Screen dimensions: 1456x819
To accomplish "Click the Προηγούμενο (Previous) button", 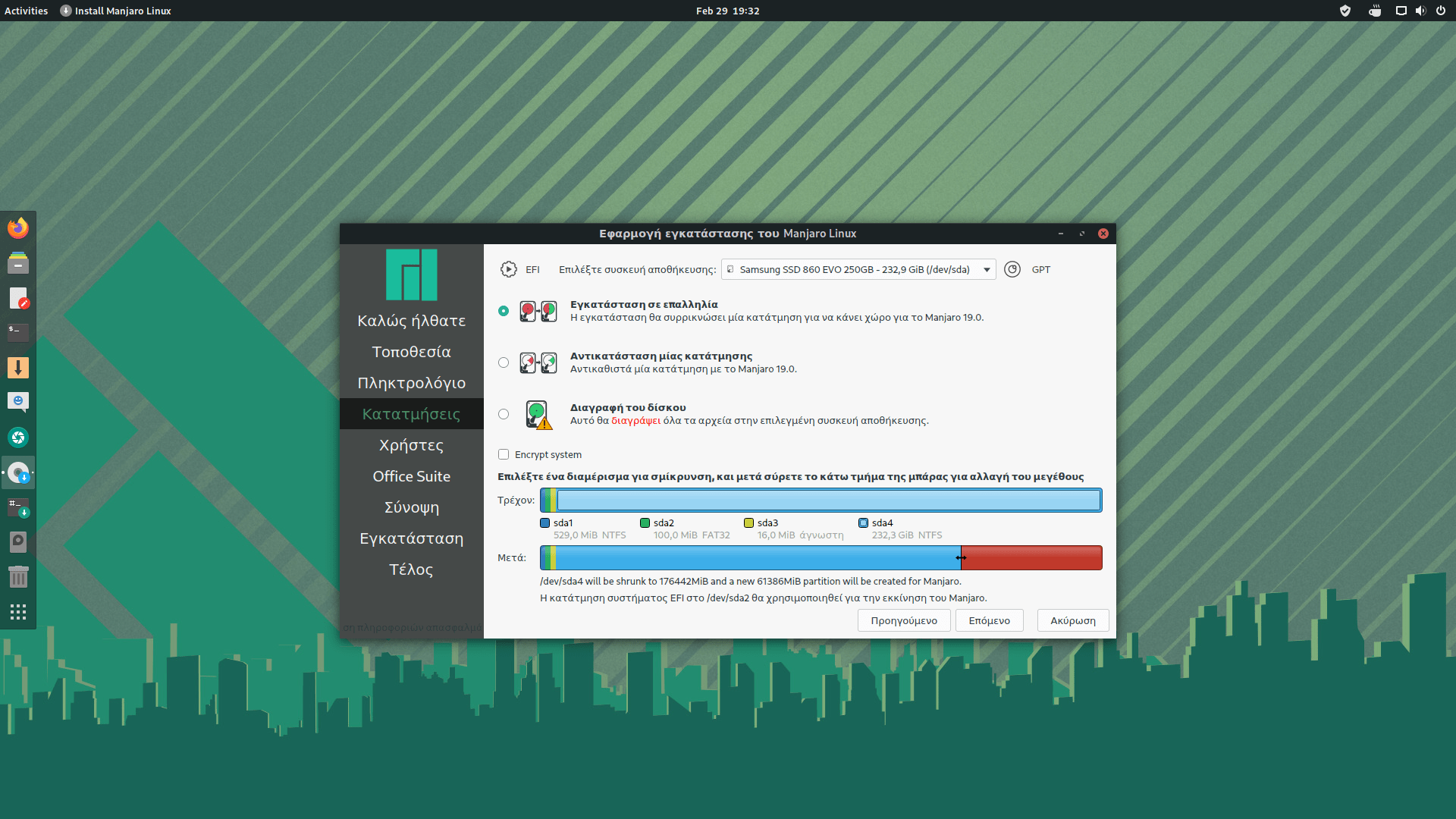I will click(904, 620).
